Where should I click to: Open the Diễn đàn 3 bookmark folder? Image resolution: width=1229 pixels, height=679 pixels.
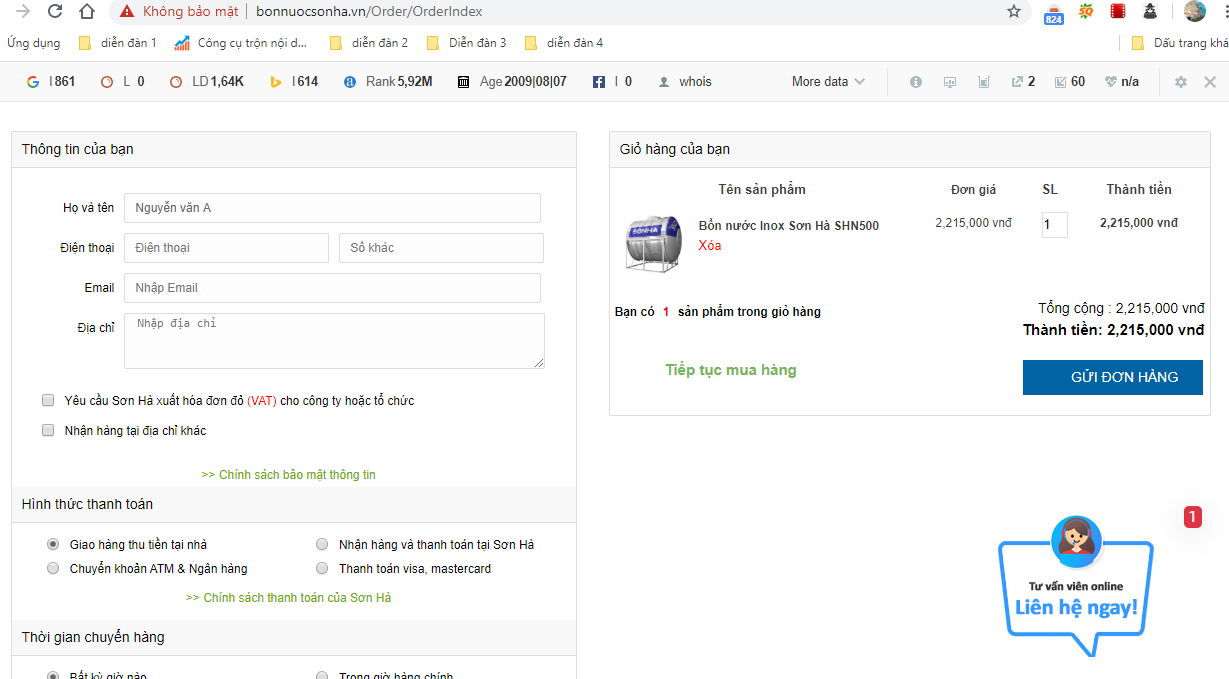(467, 43)
